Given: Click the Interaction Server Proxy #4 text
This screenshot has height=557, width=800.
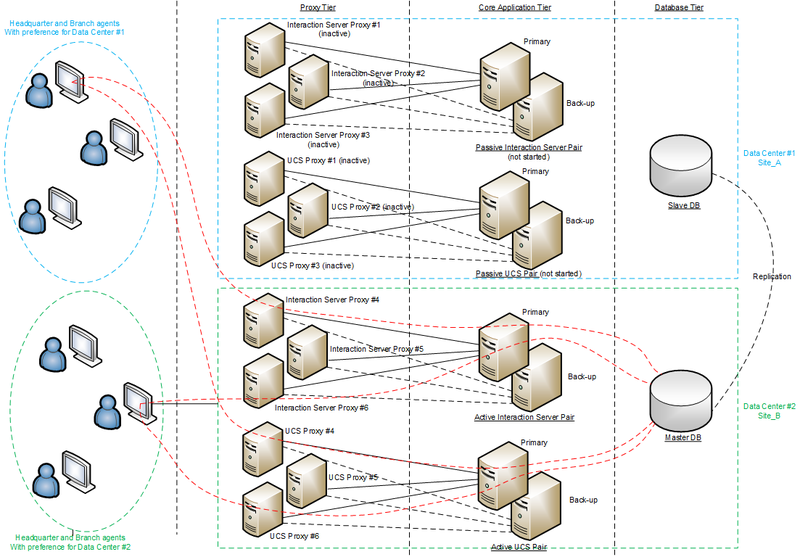Looking at the screenshot, I should point(332,300).
